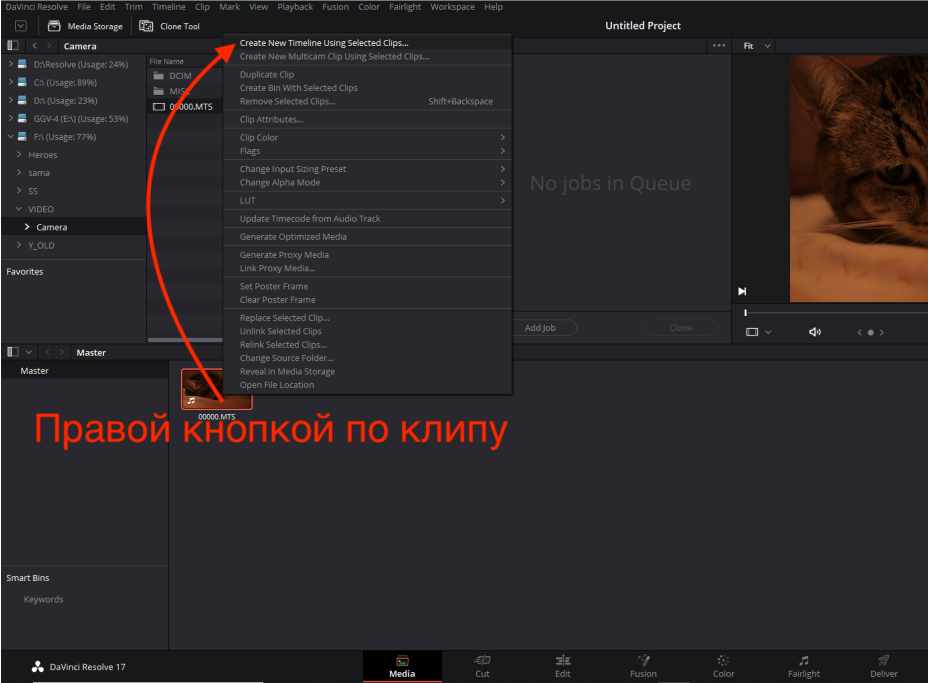Expand GGV-4 (E:\) drive
This screenshot has height=683, width=928.
coord(11,118)
